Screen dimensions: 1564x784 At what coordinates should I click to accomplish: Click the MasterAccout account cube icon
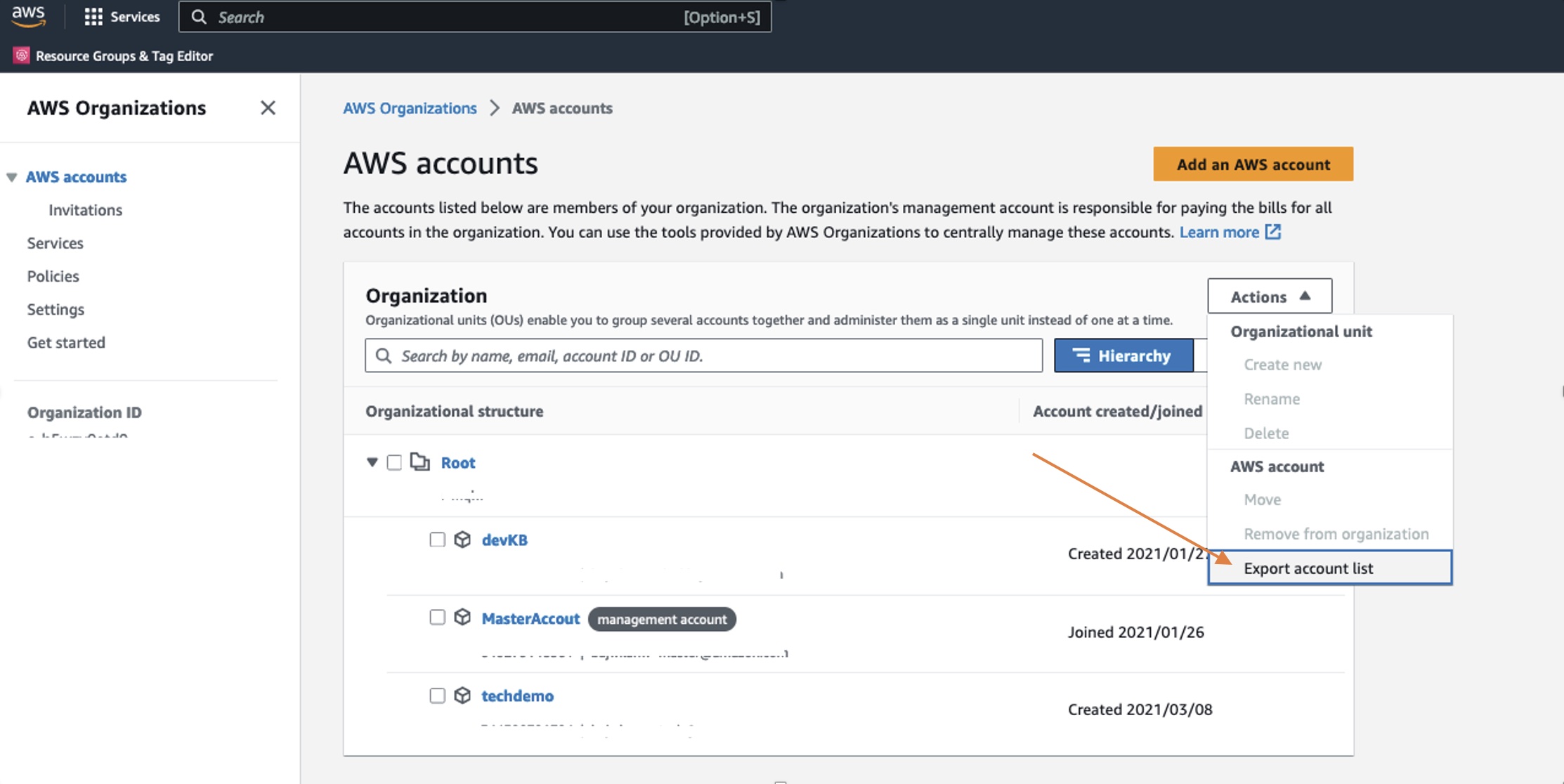pyautogui.click(x=462, y=617)
